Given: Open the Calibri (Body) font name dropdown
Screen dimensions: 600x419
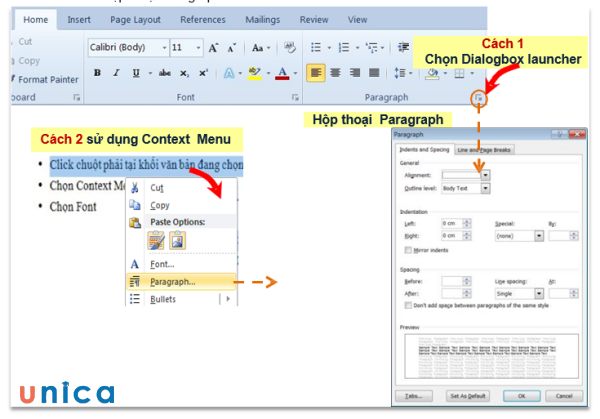Looking at the screenshot, I should tap(164, 47).
